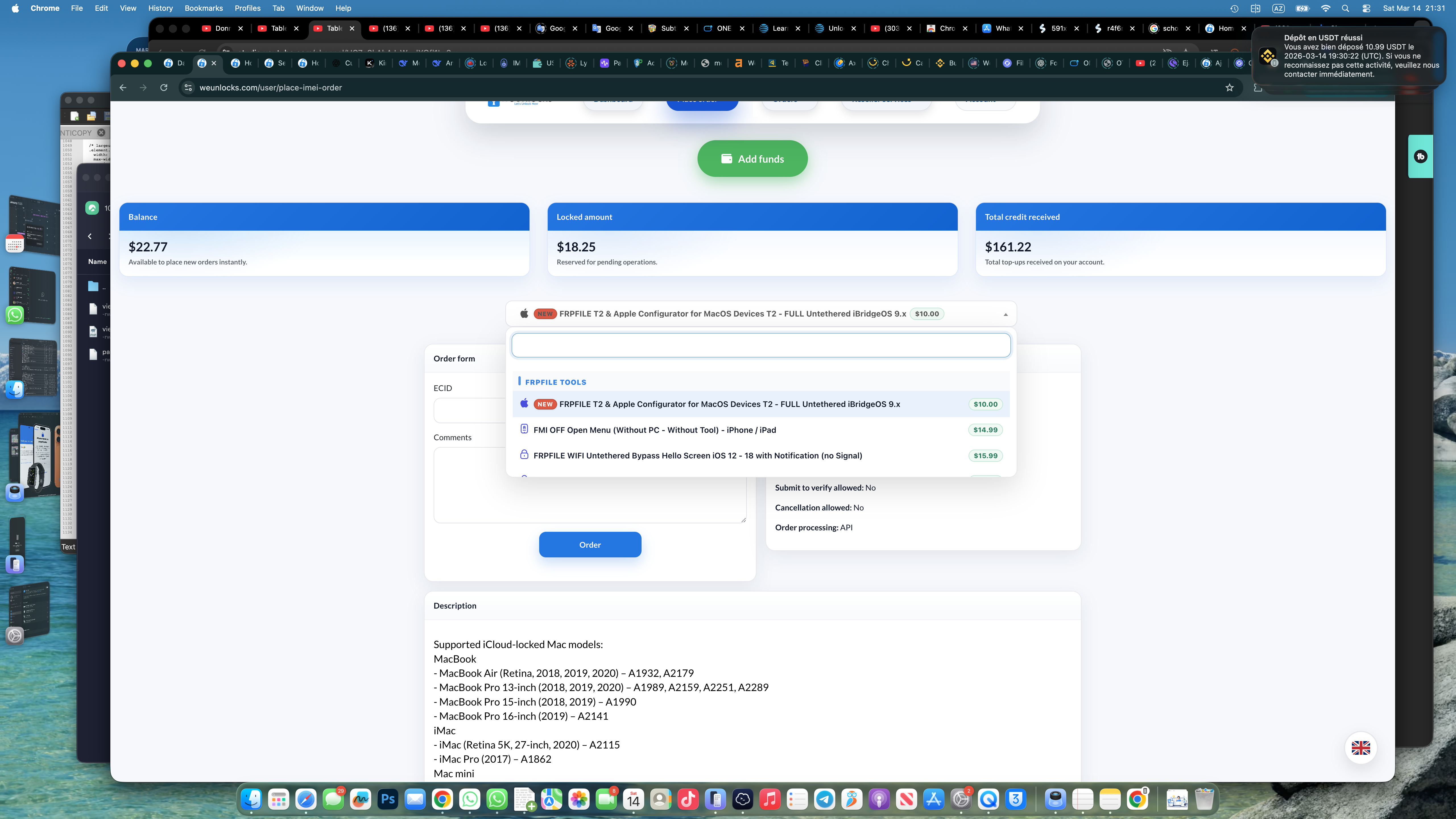Close the active weunlocks browser tab
The height and width of the screenshot is (819, 1456).
pos(214,63)
